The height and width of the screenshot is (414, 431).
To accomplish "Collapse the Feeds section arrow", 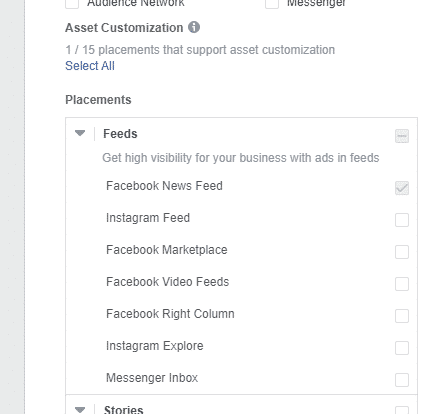I will tap(80, 133).
